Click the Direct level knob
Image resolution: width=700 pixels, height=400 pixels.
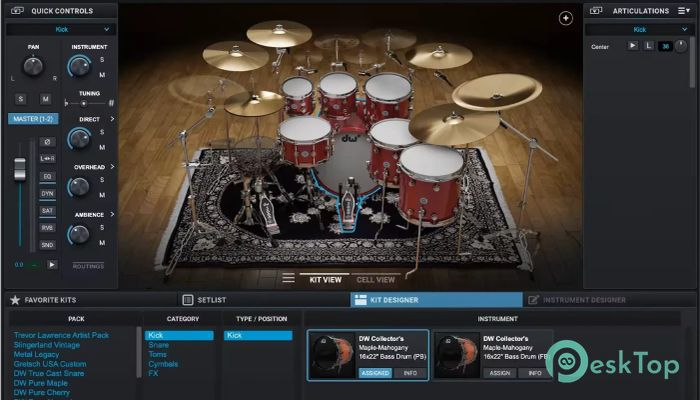click(79, 139)
